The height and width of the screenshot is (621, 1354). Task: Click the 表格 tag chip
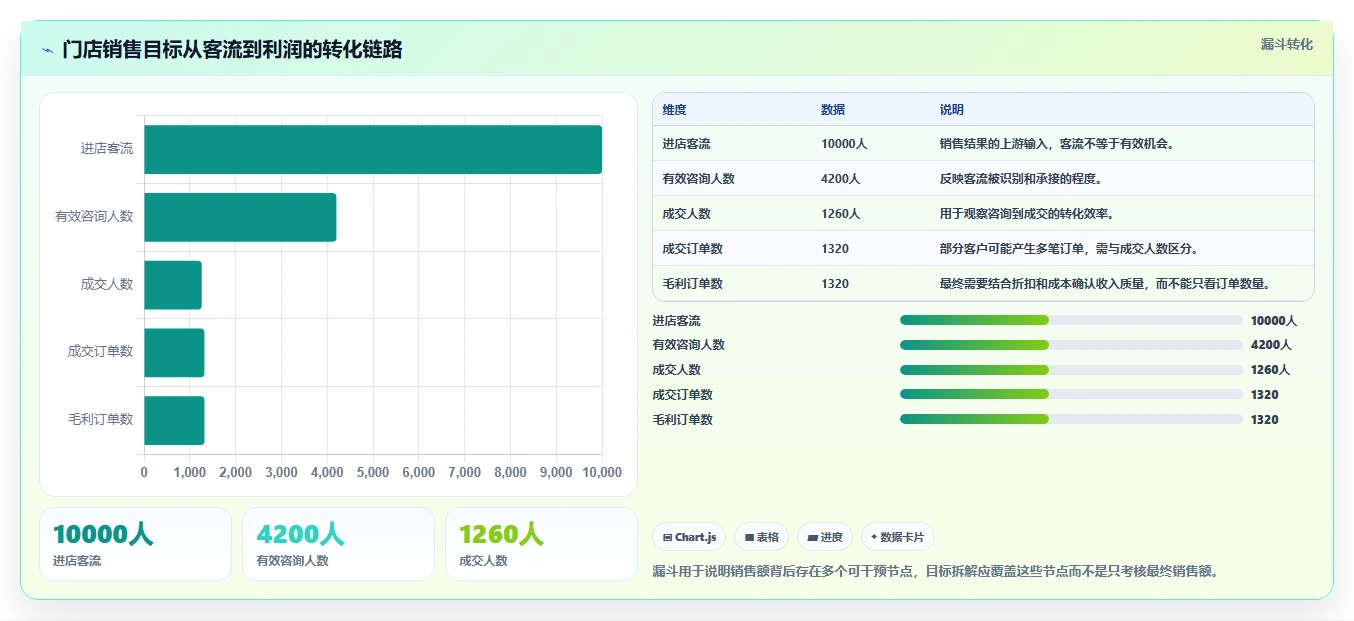[761, 537]
